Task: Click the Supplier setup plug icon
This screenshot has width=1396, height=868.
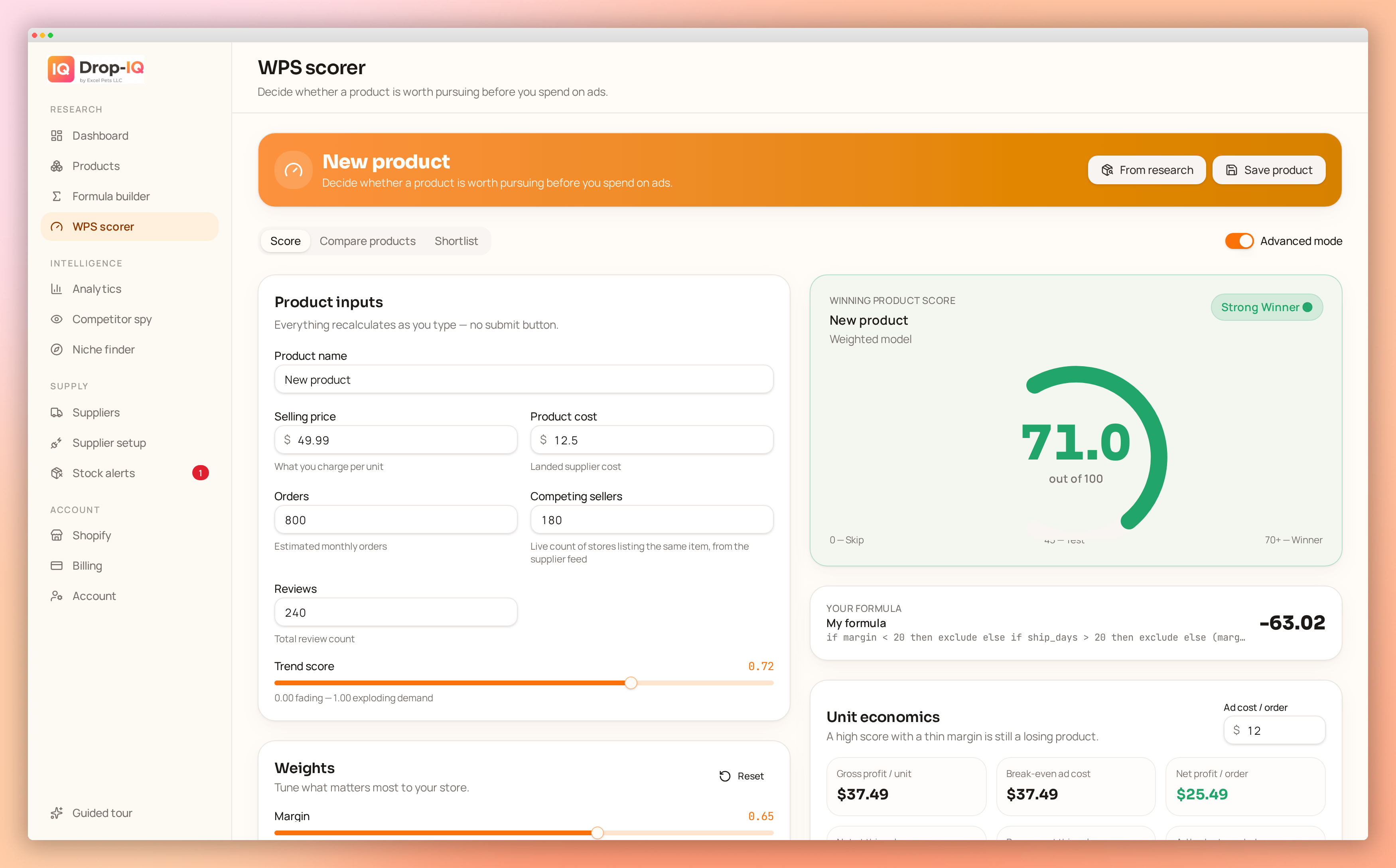Action: pyautogui.click(x=56, y=443)
